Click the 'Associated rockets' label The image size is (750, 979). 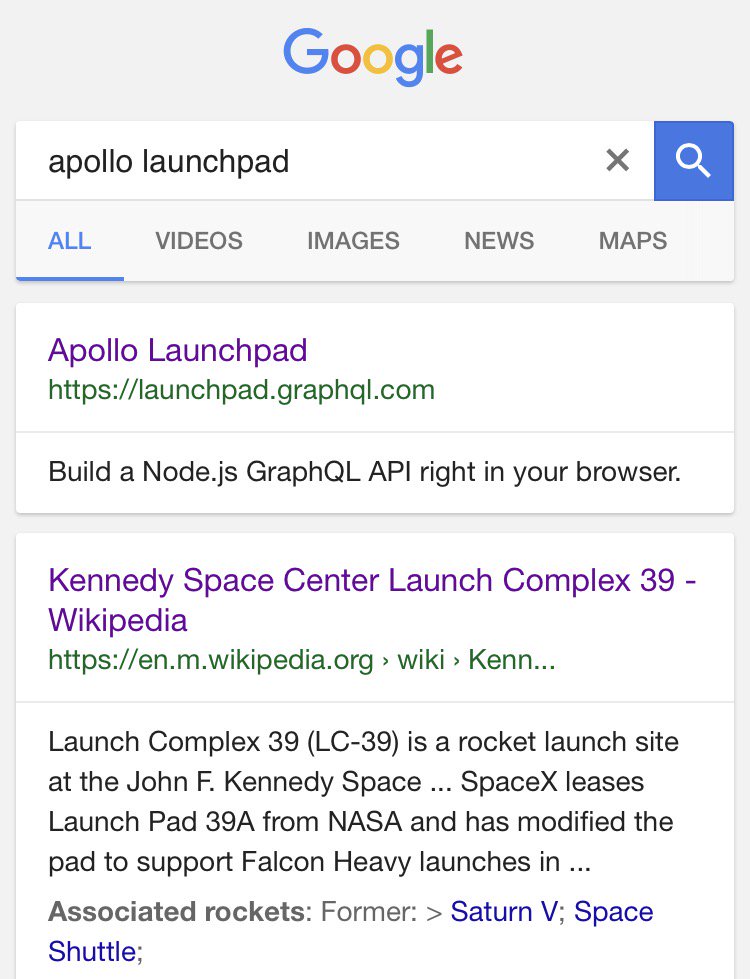pos(177,912)
